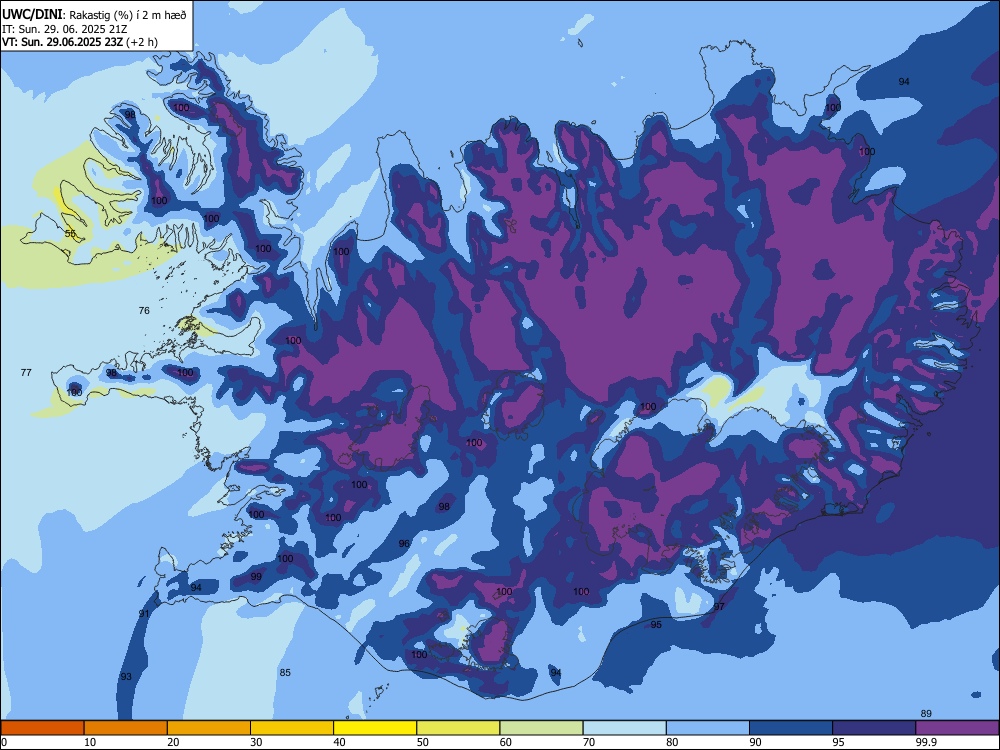The width and height of the screenshot is (1000, 750).
Task: Click the '96' value on the map
Action: tap(404, 543)
